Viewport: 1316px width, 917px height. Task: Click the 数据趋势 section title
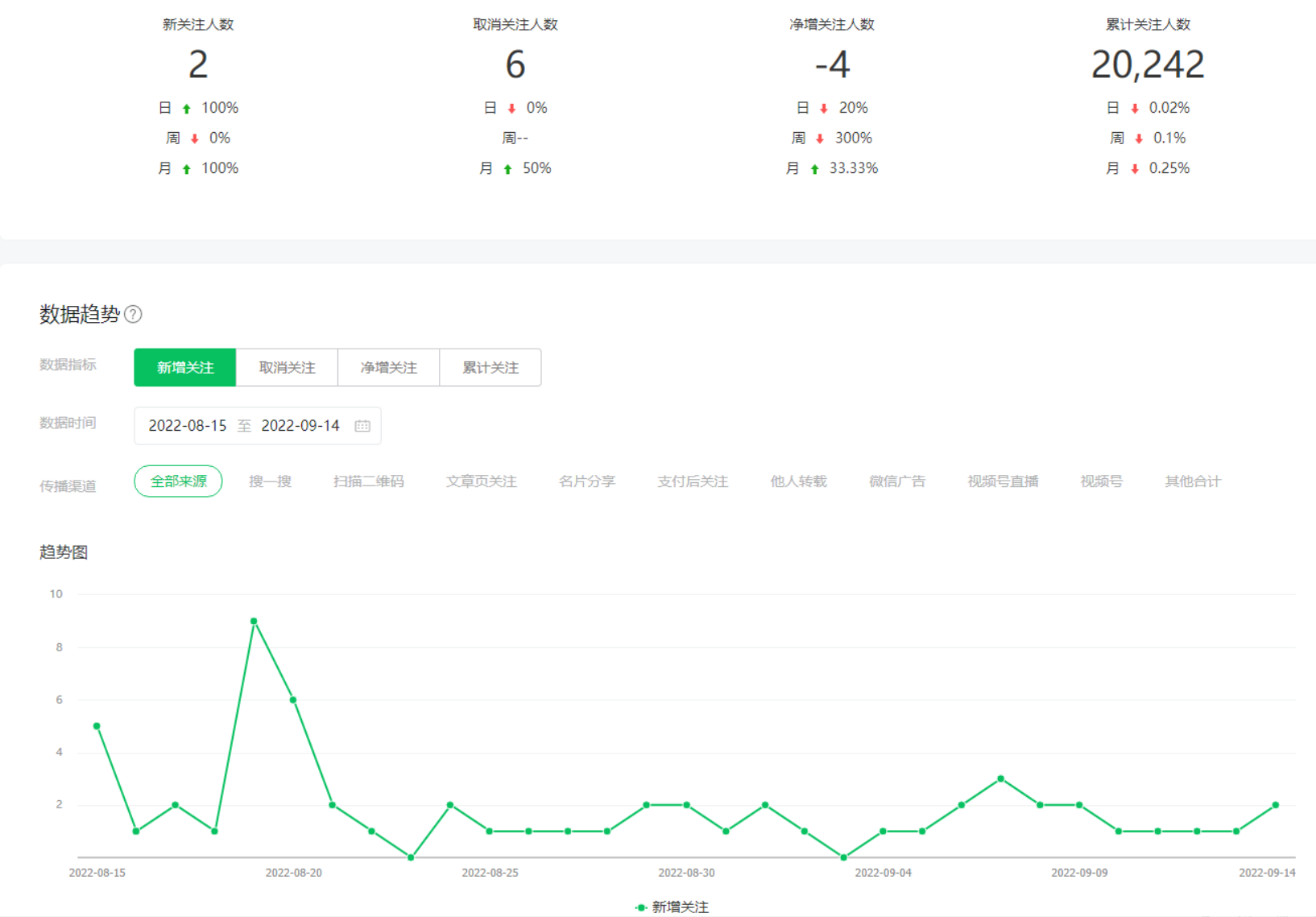coord(80,314)
